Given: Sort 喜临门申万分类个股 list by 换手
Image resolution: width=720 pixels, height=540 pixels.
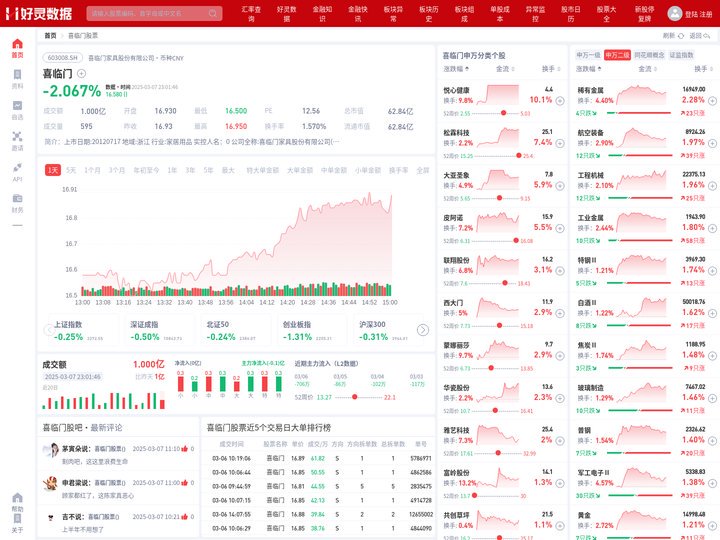Looking at the screenshot, I should click(551, 69).
